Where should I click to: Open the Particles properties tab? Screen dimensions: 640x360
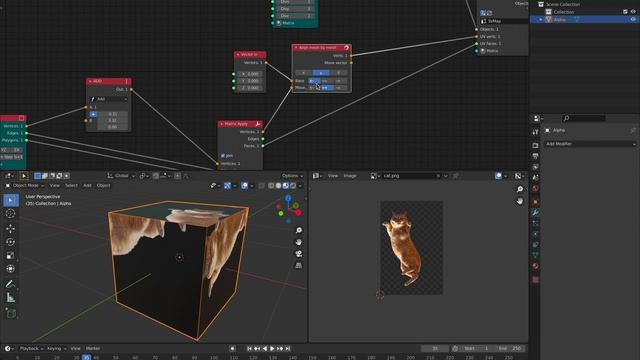536,223
